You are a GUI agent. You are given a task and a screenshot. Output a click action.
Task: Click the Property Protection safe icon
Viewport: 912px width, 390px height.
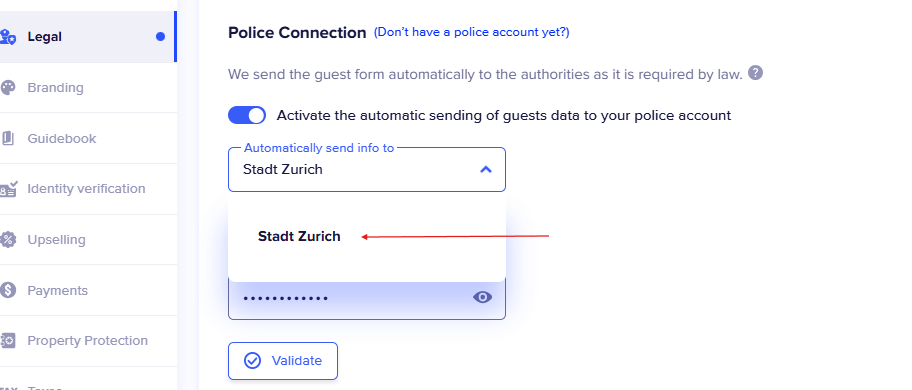pyautogui.click(x=8, y=341)
